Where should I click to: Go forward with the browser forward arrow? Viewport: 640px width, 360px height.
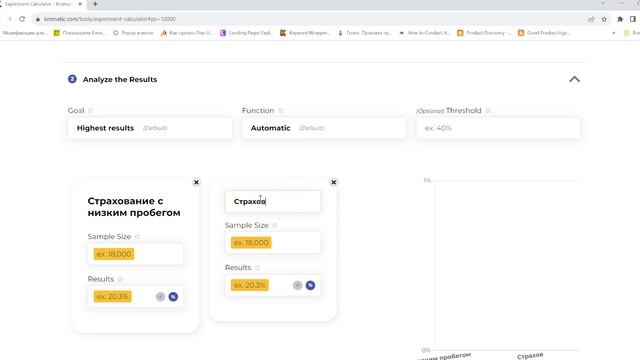pos(9,19)
